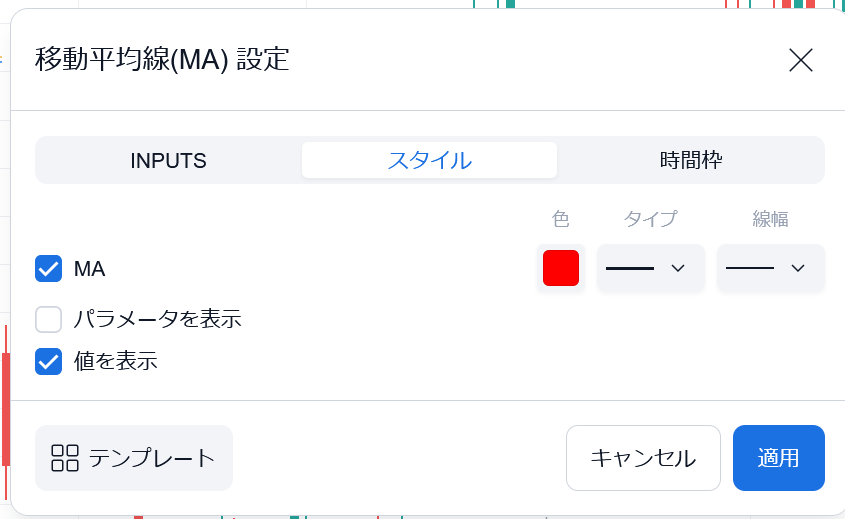Image resolution: width=845 pixels, height=519 pixels.
Task: Click the パラメータを表示 label text
Action: [x=157, y=319]
